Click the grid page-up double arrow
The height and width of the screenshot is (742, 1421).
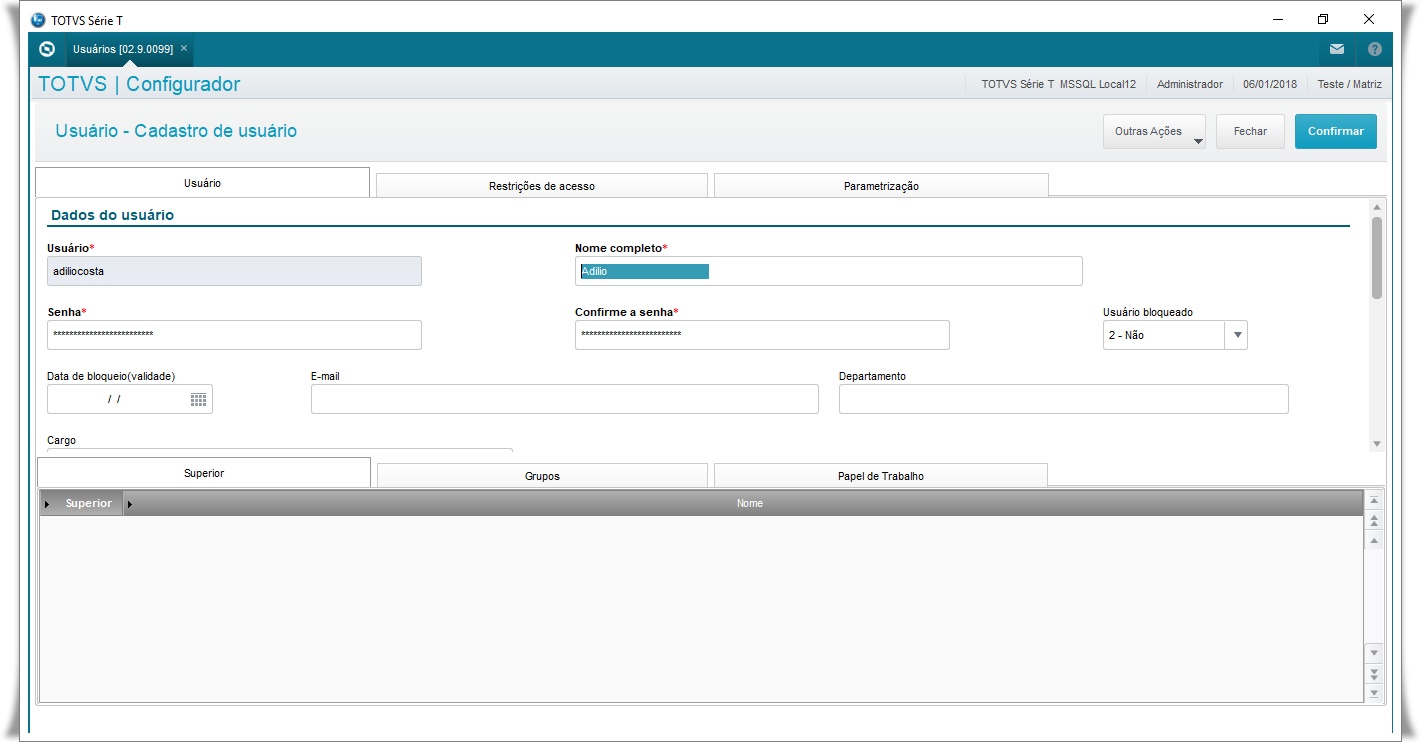click(x=1374, y=521)
